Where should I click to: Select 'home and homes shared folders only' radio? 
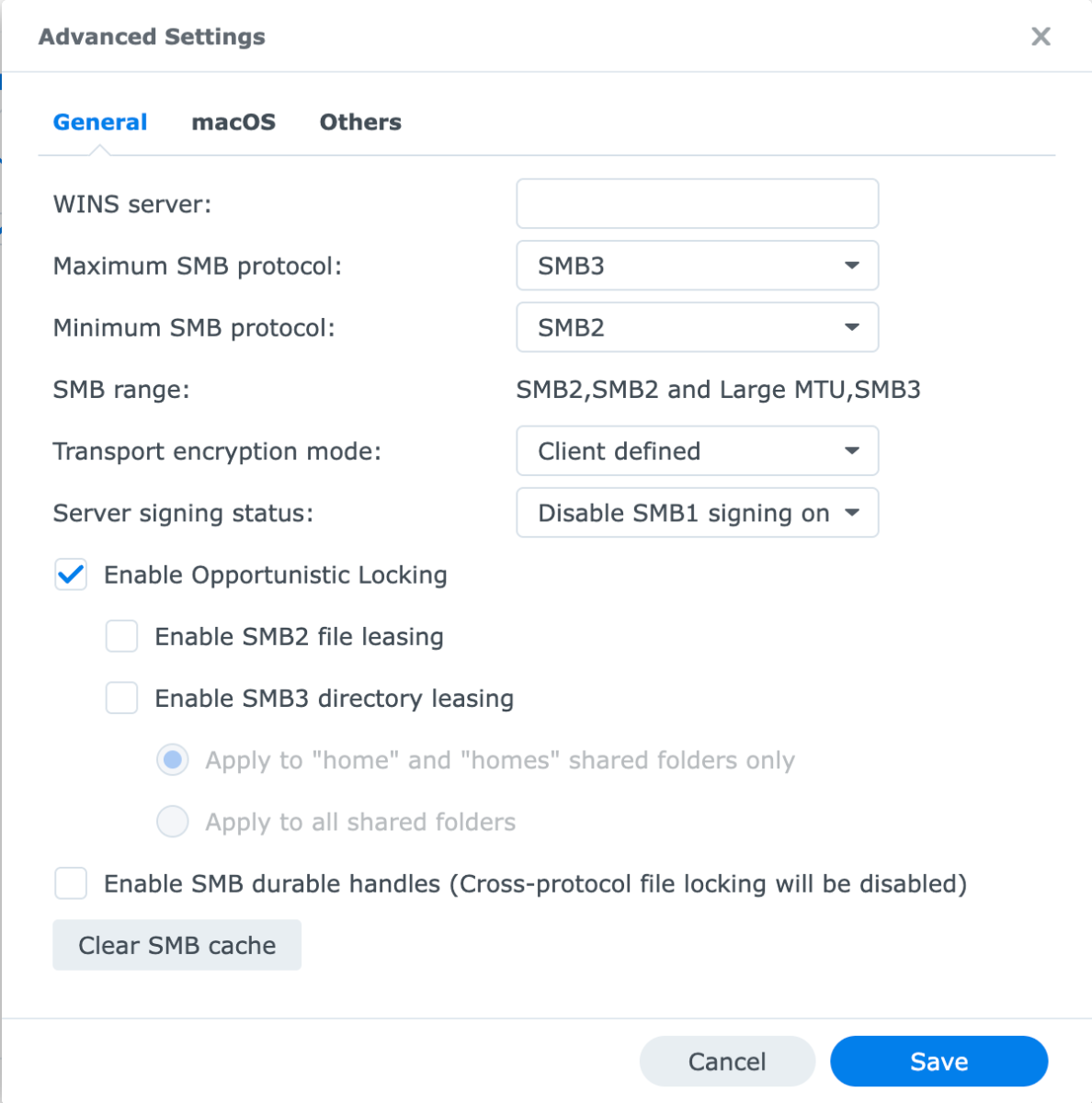tap(173, 760)
